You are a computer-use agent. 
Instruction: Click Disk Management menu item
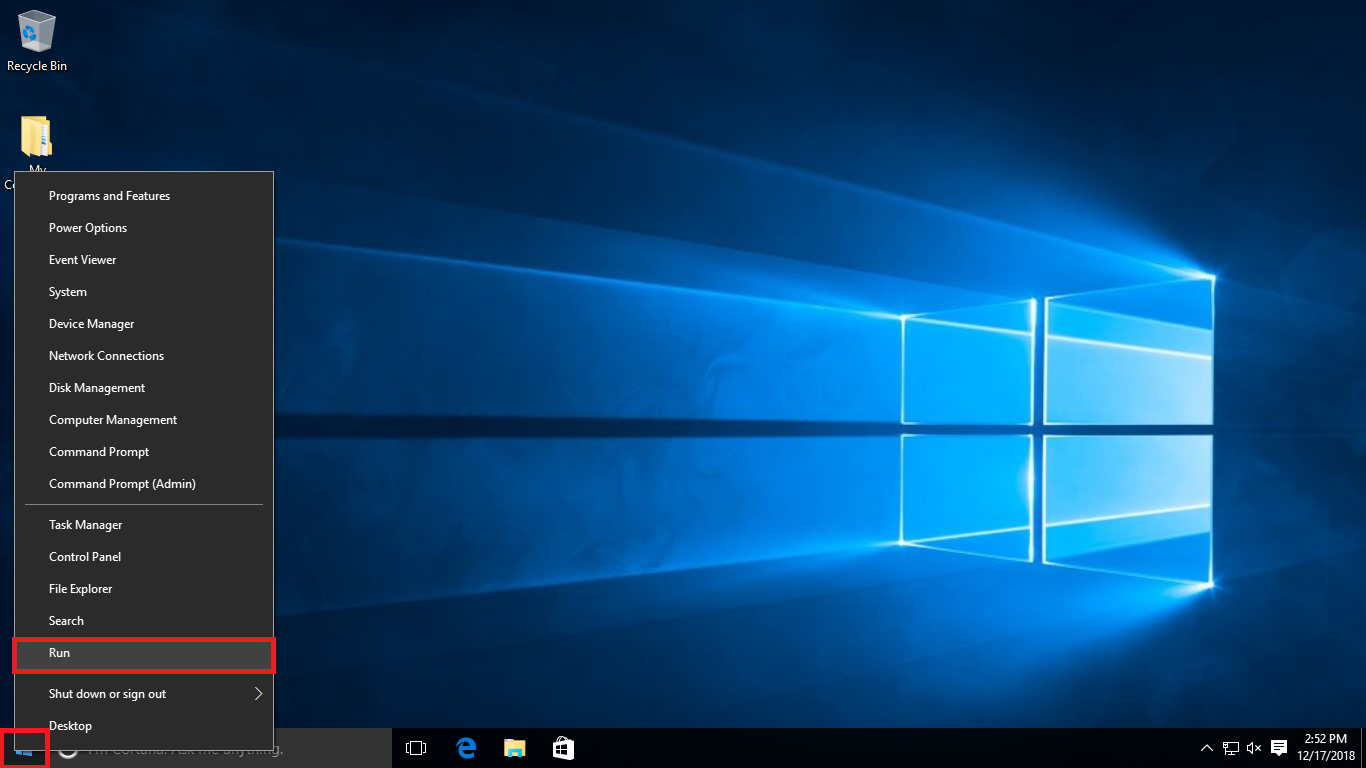97,388
